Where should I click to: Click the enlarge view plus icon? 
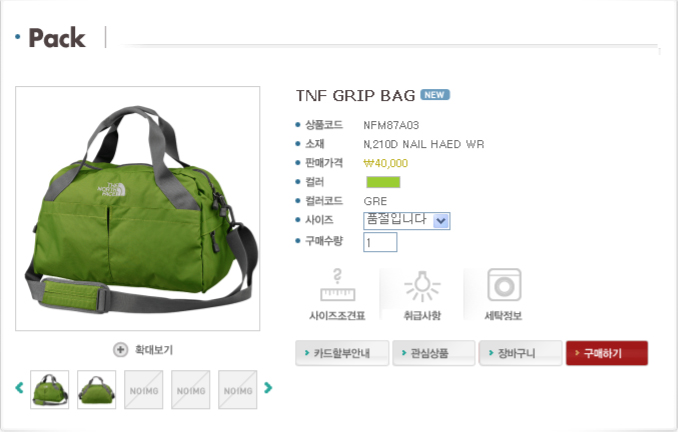[120, 350]
